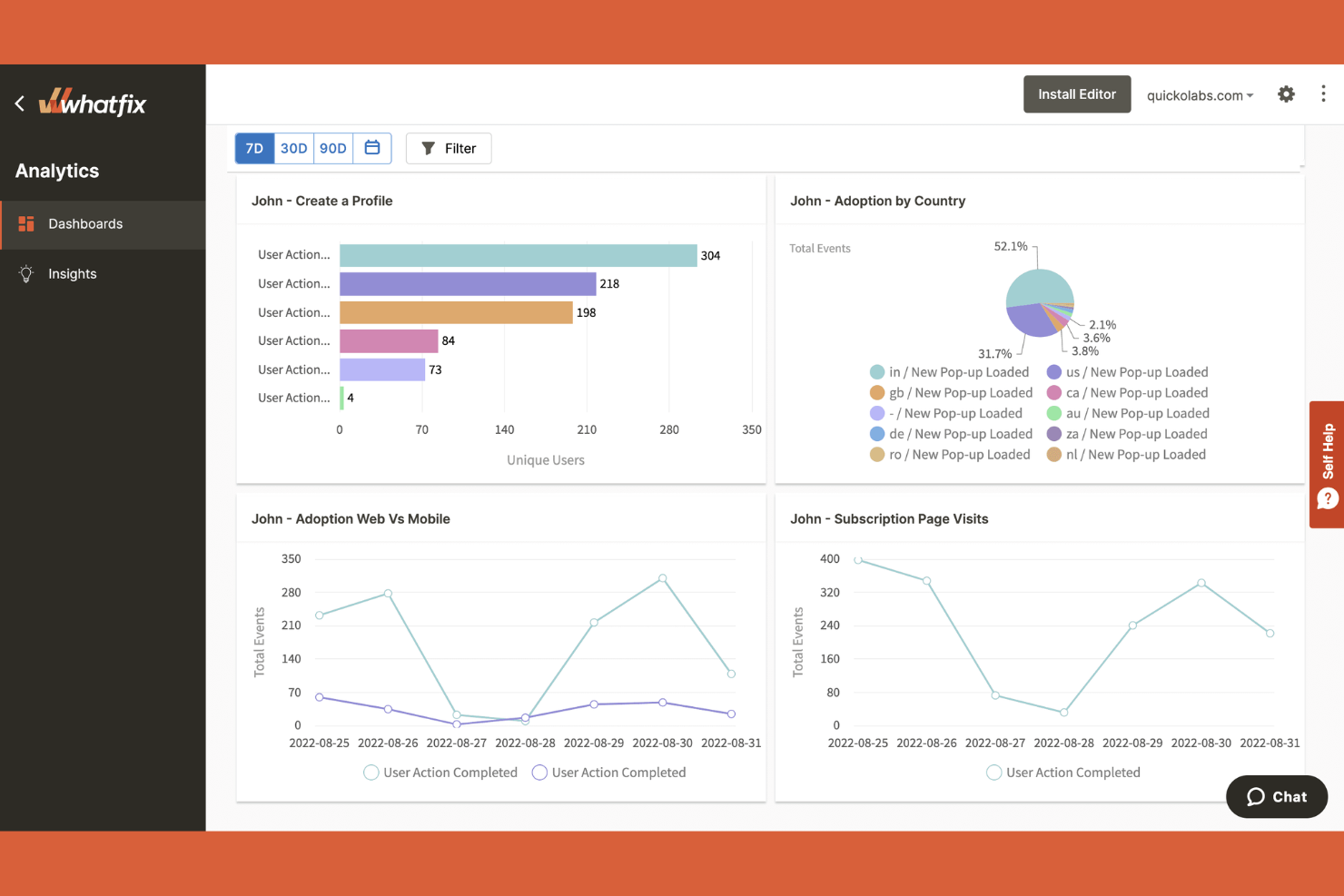Image resolution: width=1344 pixels, height=896 pixels.
Task: Open the Self Help side widget
Action: [x=1327, y=464]
